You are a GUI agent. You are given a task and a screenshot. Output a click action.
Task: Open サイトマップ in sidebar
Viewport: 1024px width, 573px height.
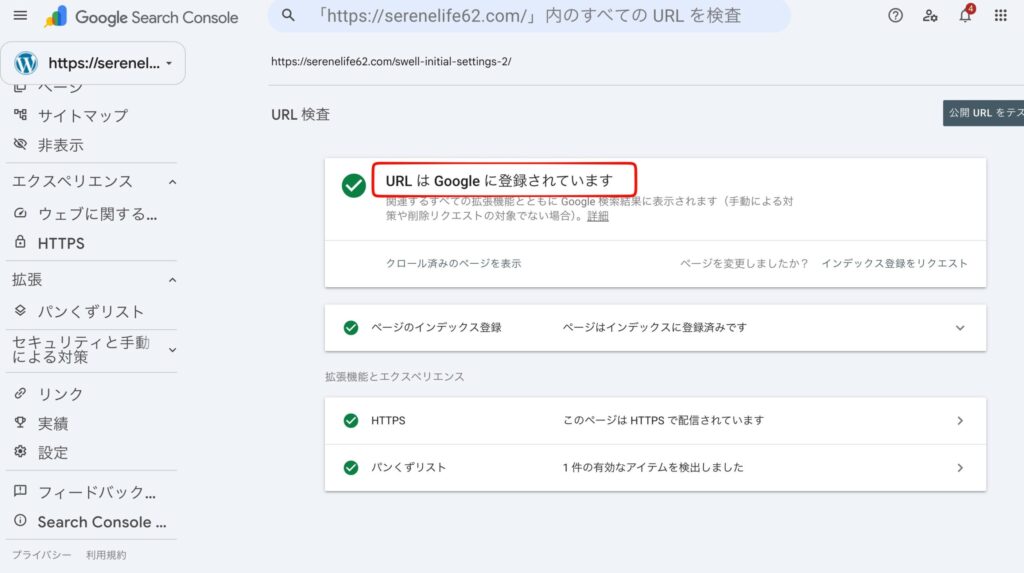(x=83, y=116)
